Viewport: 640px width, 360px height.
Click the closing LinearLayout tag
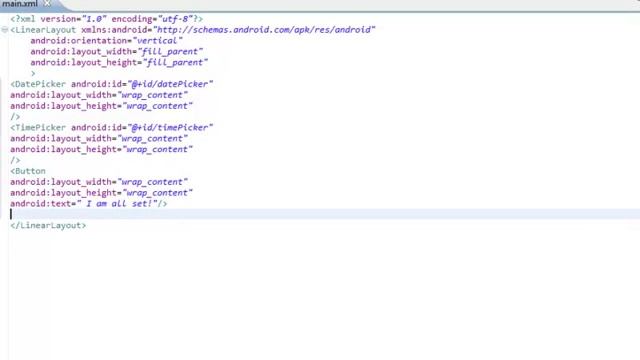click(48, 225)
